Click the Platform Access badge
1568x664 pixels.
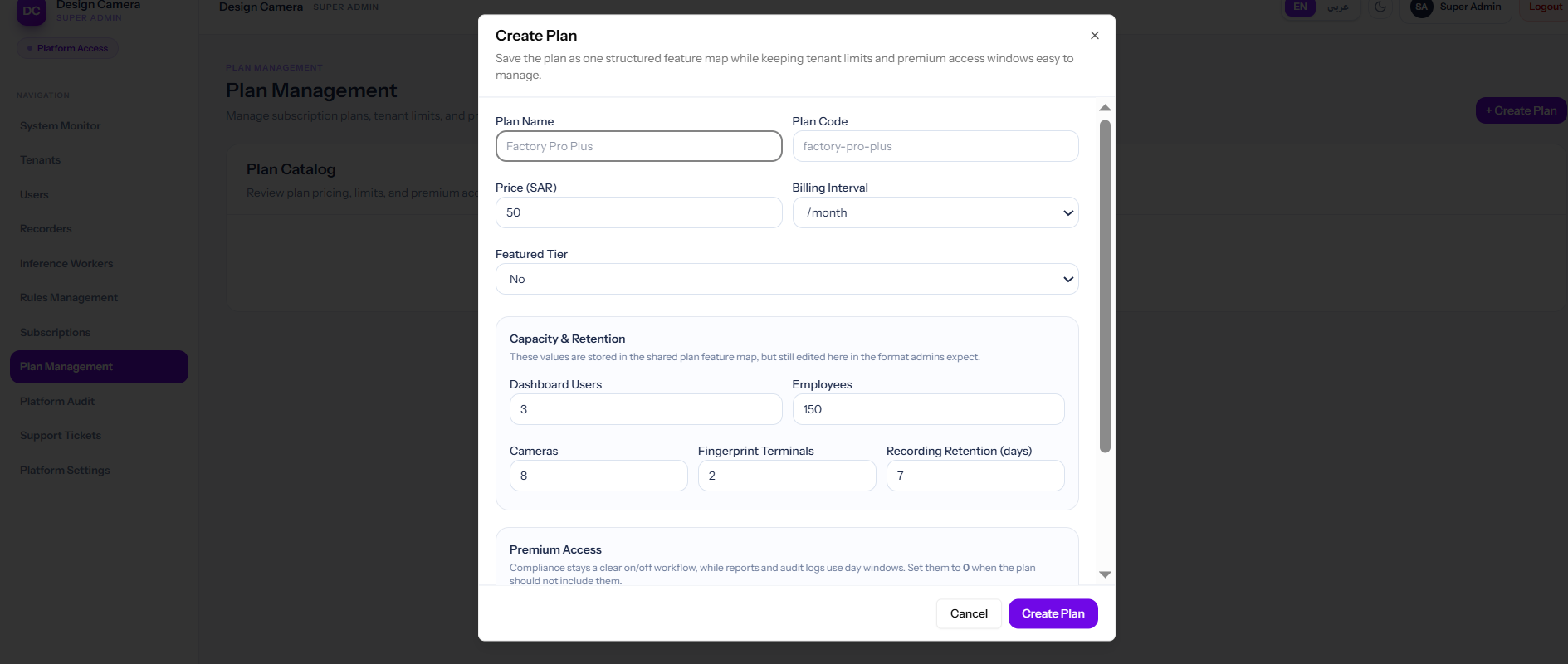(x=68, y=48)
